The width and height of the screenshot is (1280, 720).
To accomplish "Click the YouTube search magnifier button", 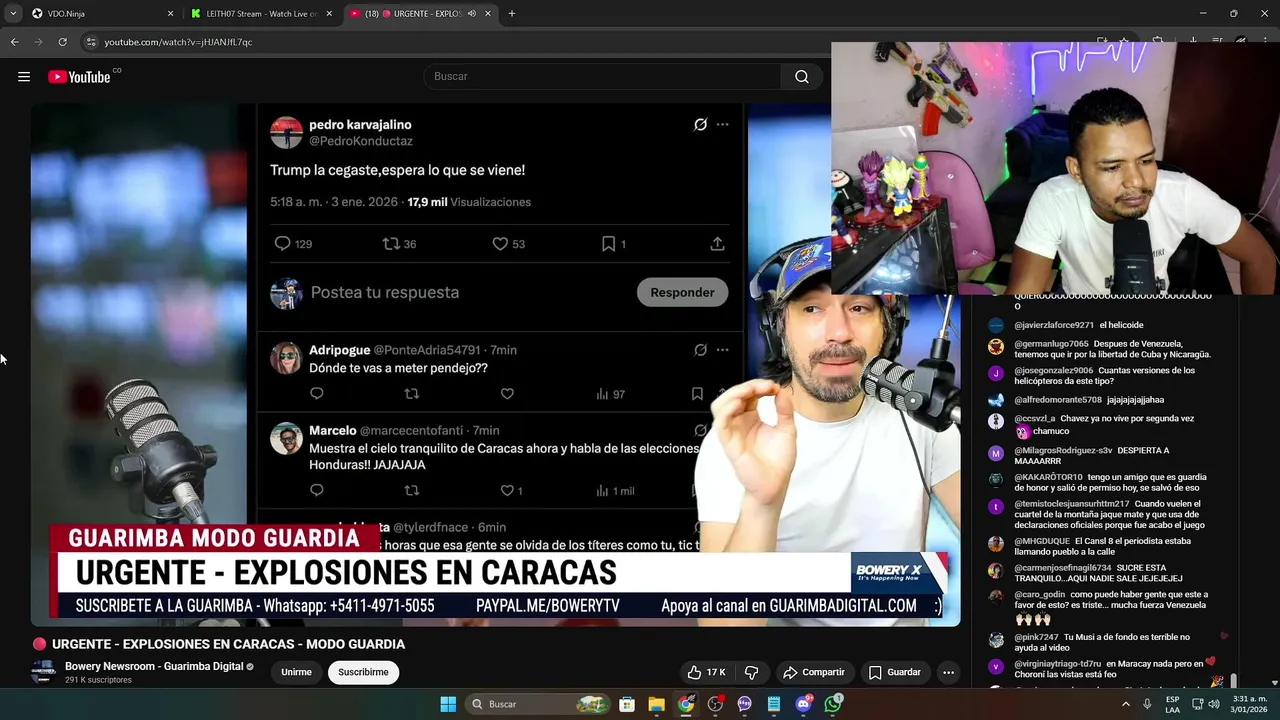I will coord(802,77).
